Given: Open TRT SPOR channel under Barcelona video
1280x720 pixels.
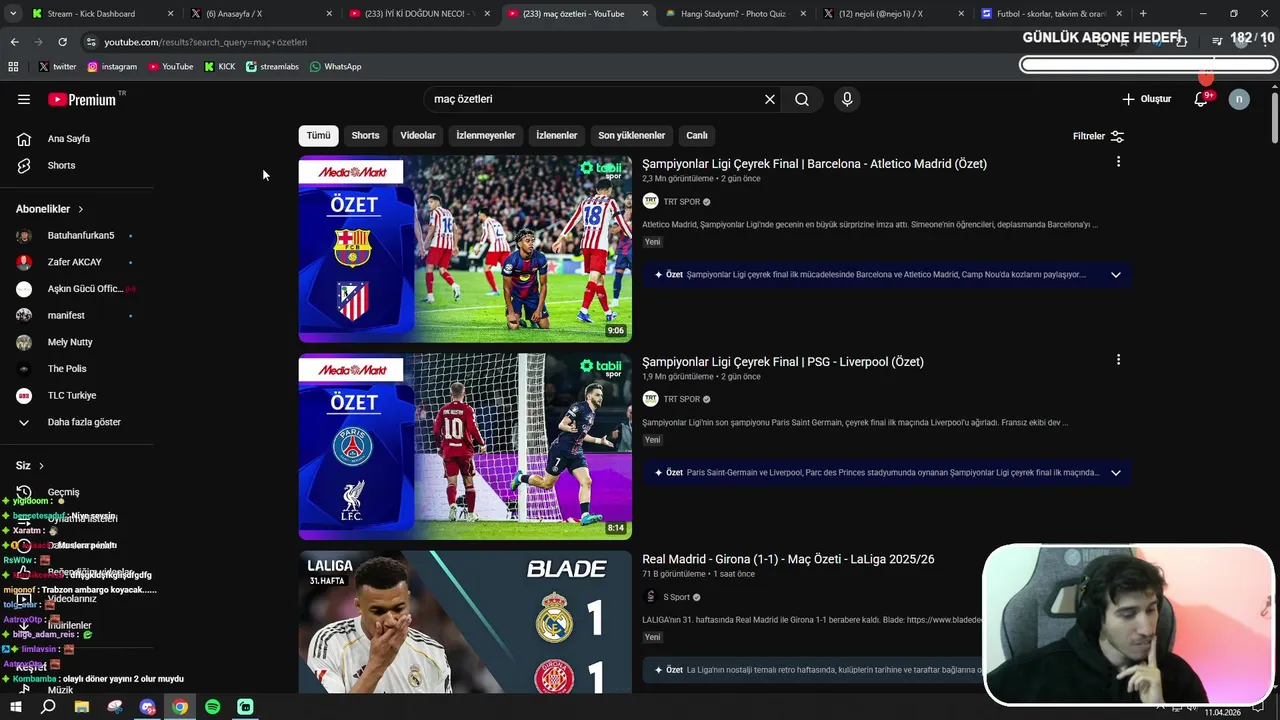Looking at the screenshot, I should coord(682,202).
